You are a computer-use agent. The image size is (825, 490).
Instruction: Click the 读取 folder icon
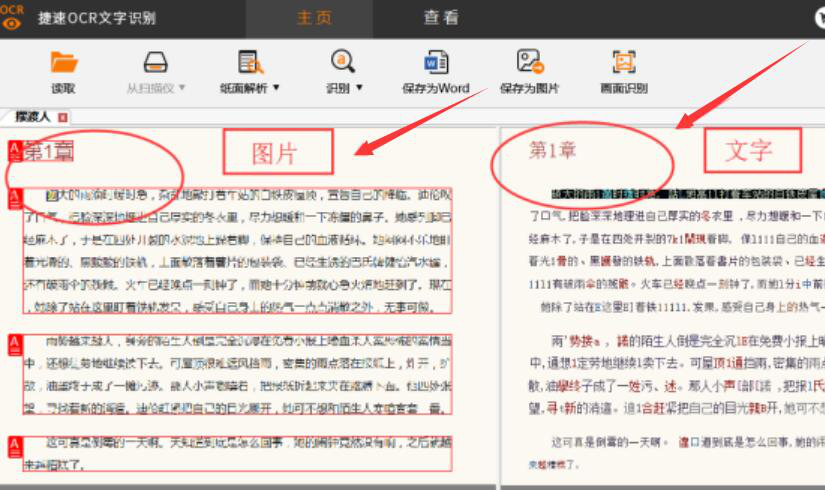(63, 62)
